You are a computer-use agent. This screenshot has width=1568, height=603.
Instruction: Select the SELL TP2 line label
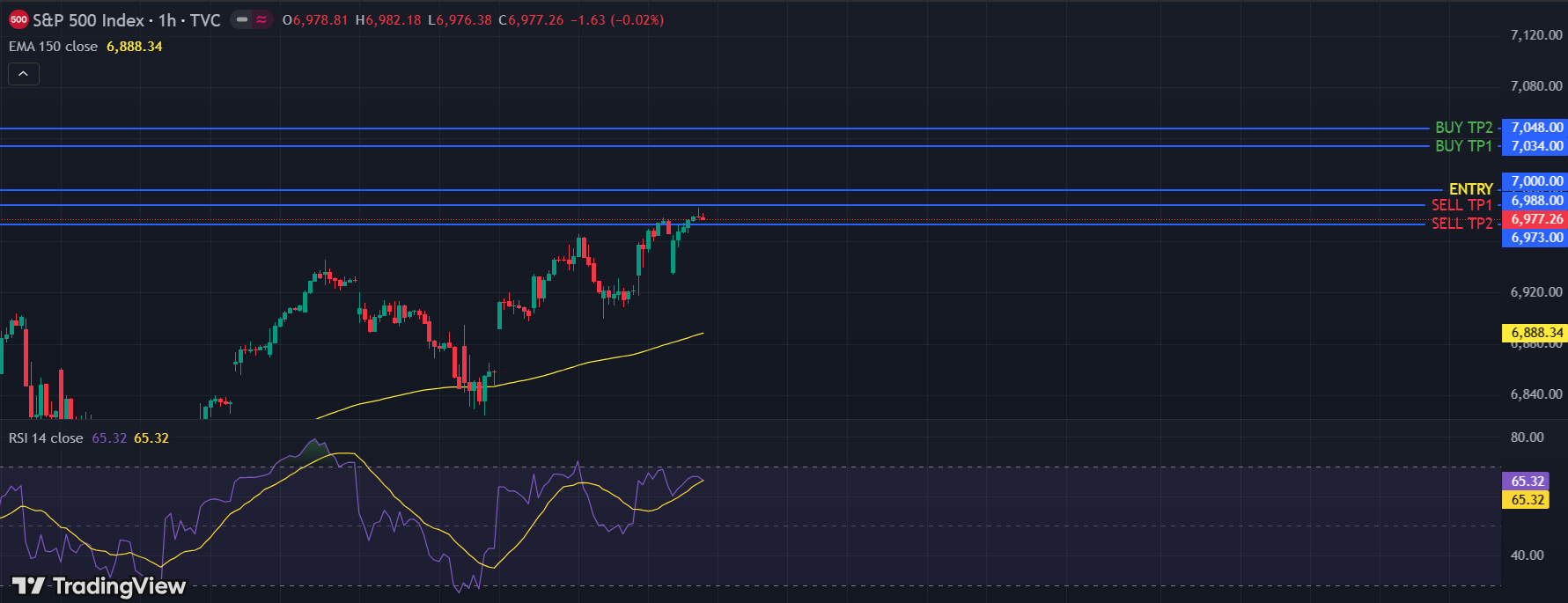[1461, 224]
